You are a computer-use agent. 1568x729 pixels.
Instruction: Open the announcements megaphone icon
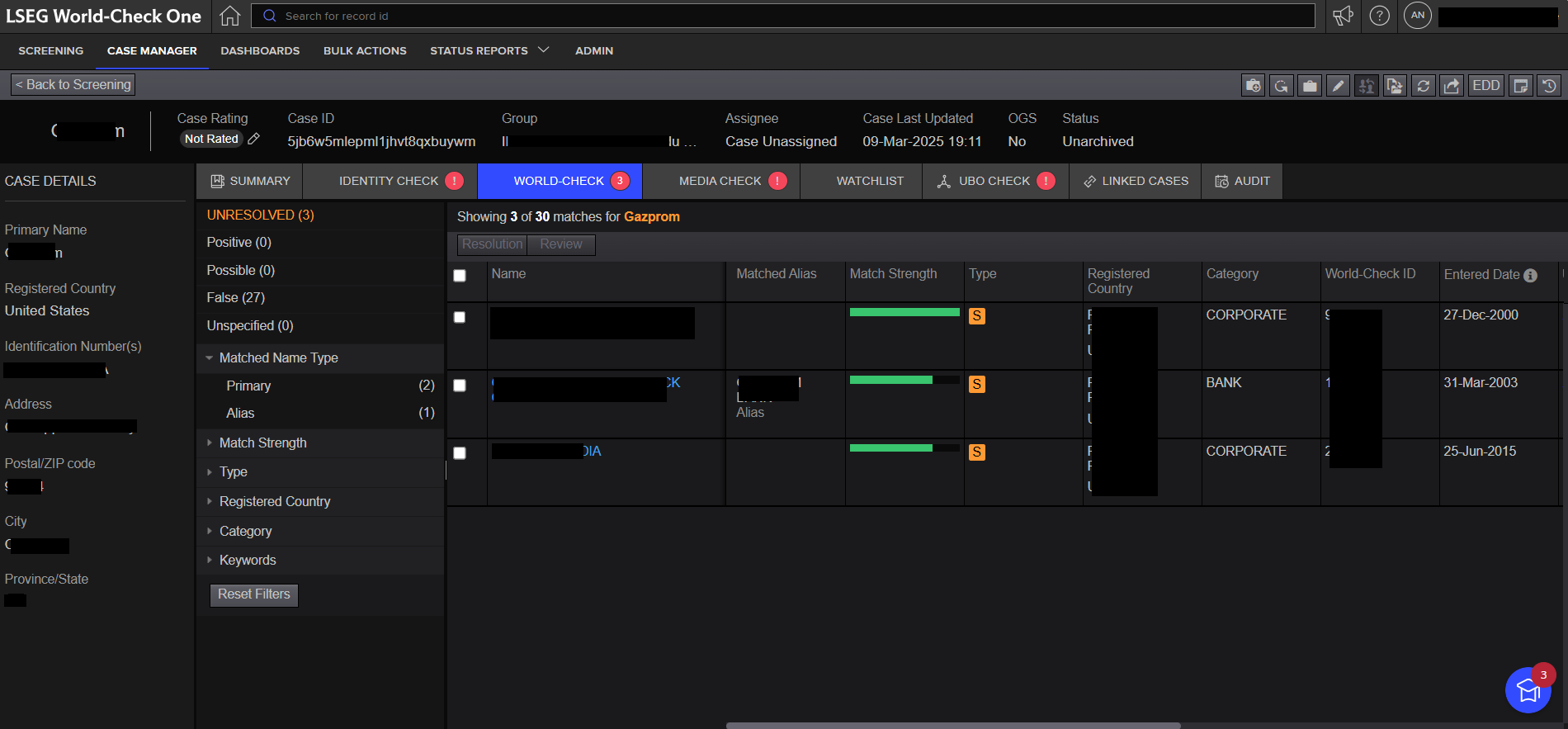click(x=1344, y=16)
